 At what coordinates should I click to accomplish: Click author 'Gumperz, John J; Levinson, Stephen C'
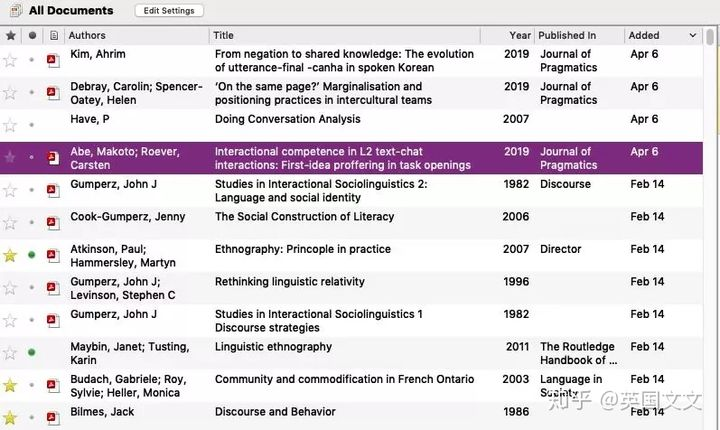click(x=123, y=288)
